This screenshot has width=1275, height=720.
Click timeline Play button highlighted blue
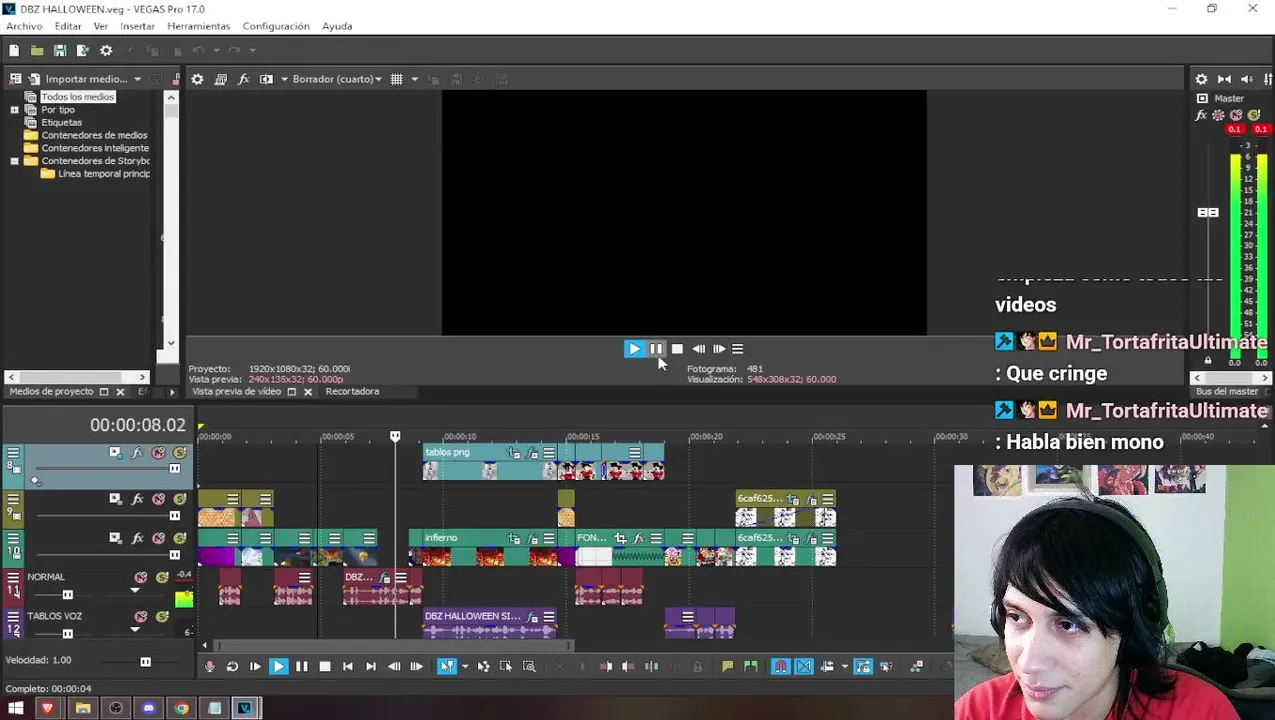(278, 667)
